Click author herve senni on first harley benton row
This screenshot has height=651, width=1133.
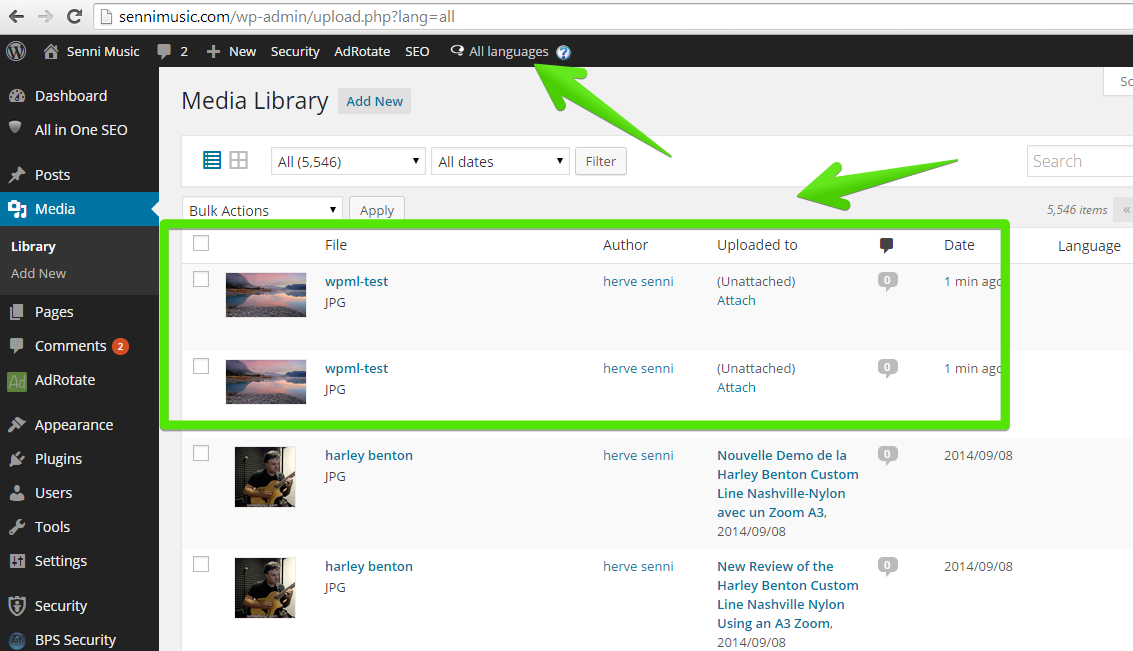[x=638, y=455]
